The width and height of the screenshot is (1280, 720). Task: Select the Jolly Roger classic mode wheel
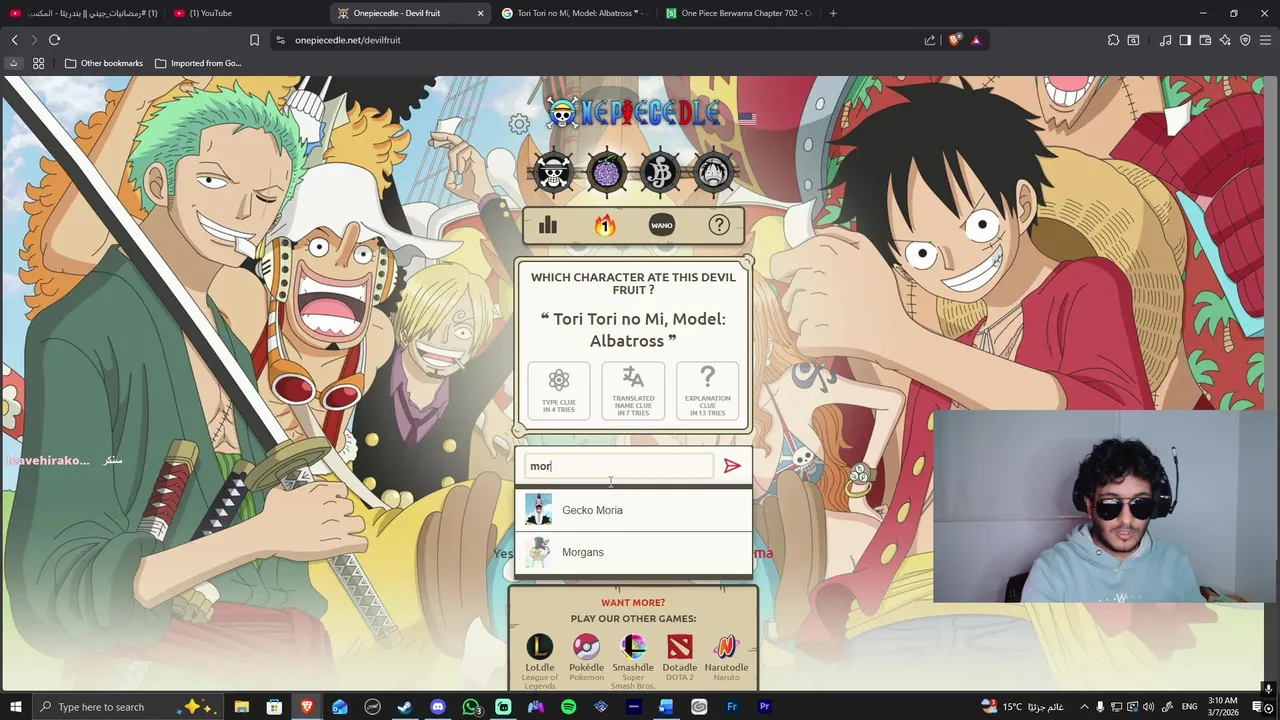tap(554, 172)
